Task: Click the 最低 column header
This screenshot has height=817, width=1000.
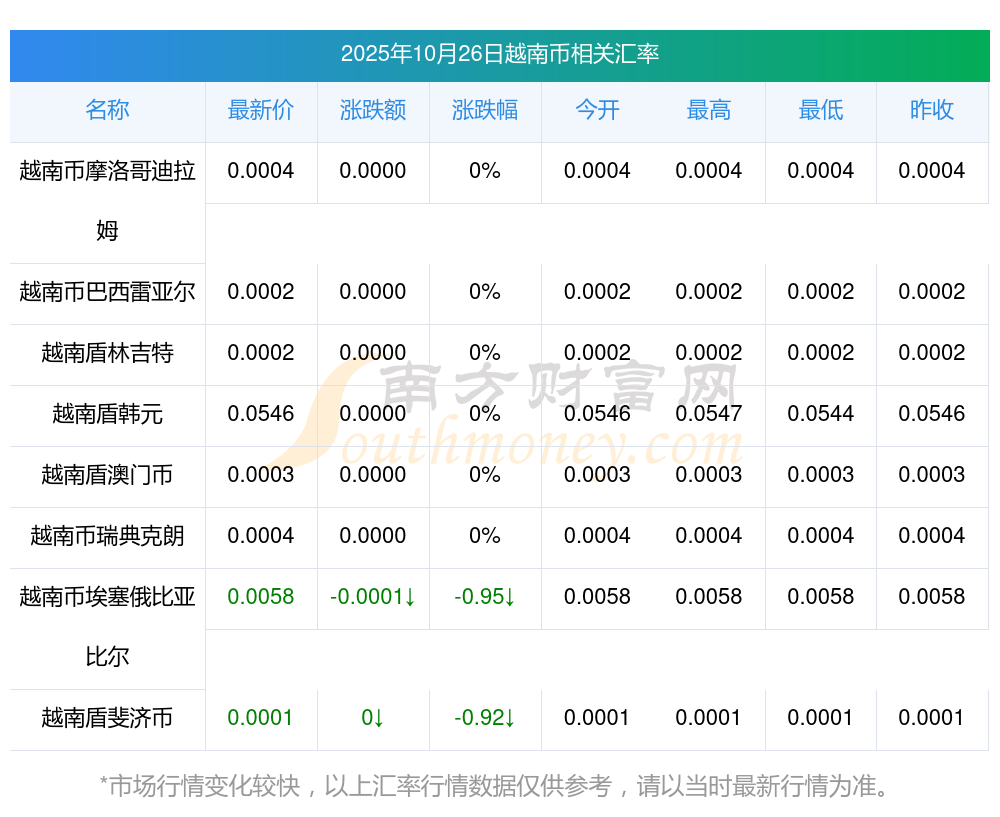Action: pyautogui.click(x=821, y=111)
